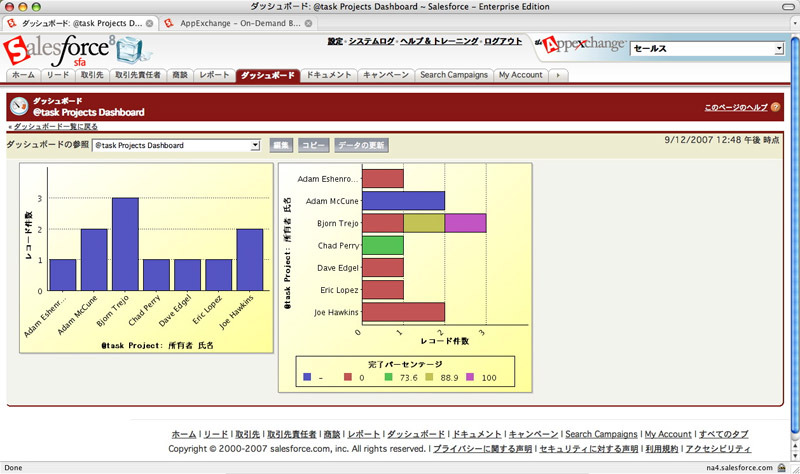Image resolution: width=800 pixels, height=474 pixels.
Task: Select the ダッシュボード tab
Action: pyautogui.click(x=268, y=76)
